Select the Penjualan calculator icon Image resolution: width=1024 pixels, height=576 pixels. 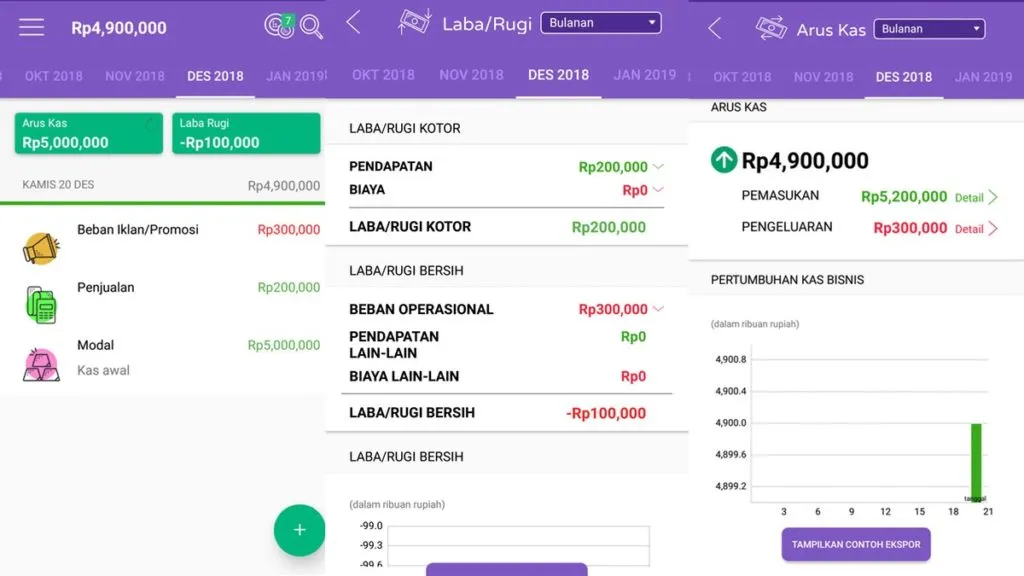pos(41,304)
